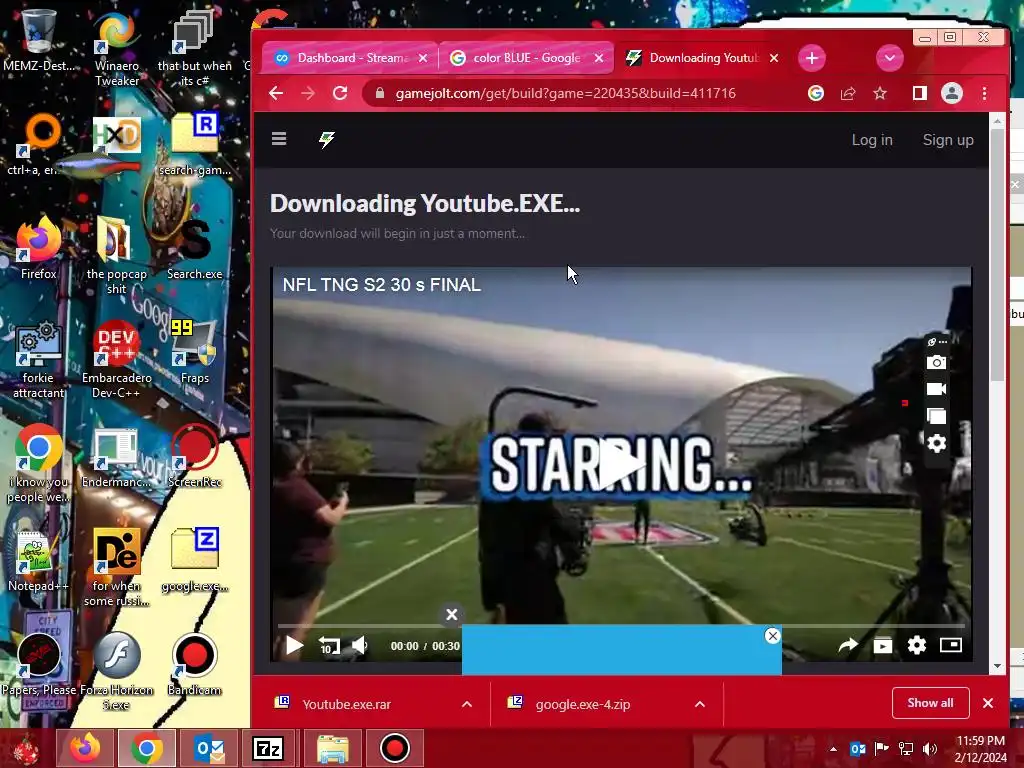Mute the video player volume
This screenshot has height=768, width=1024.
359,646
